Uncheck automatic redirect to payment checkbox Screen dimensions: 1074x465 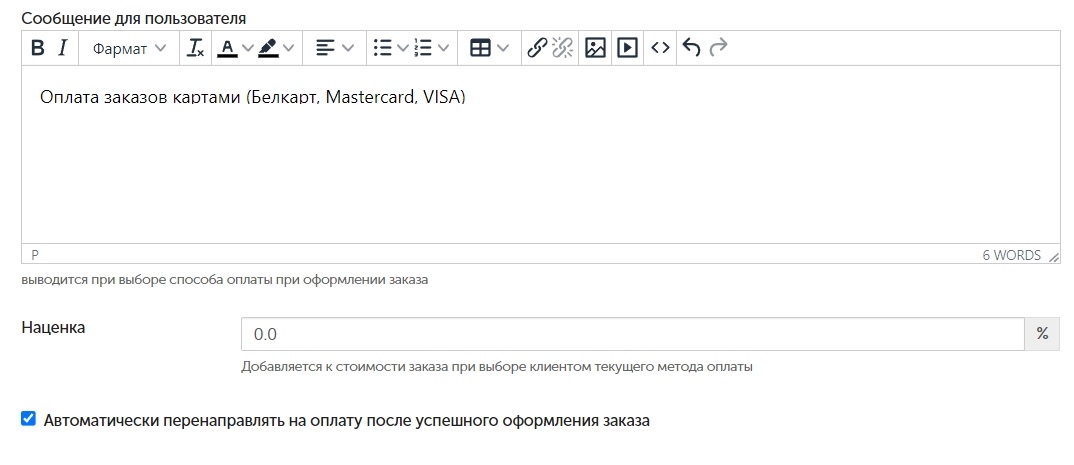coord(28,418)
